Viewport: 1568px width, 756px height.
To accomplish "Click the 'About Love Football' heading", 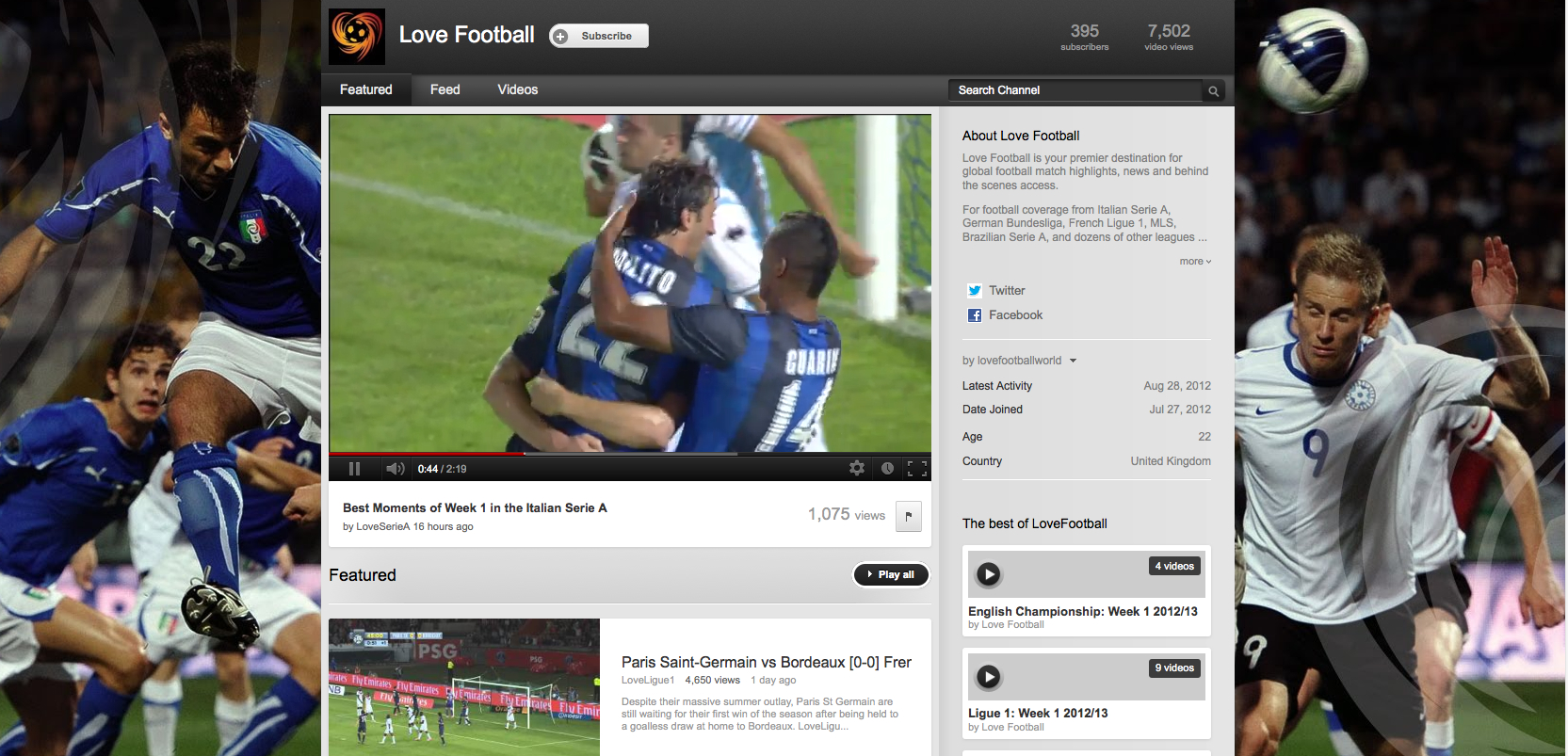I will (x=1021, y=136).
